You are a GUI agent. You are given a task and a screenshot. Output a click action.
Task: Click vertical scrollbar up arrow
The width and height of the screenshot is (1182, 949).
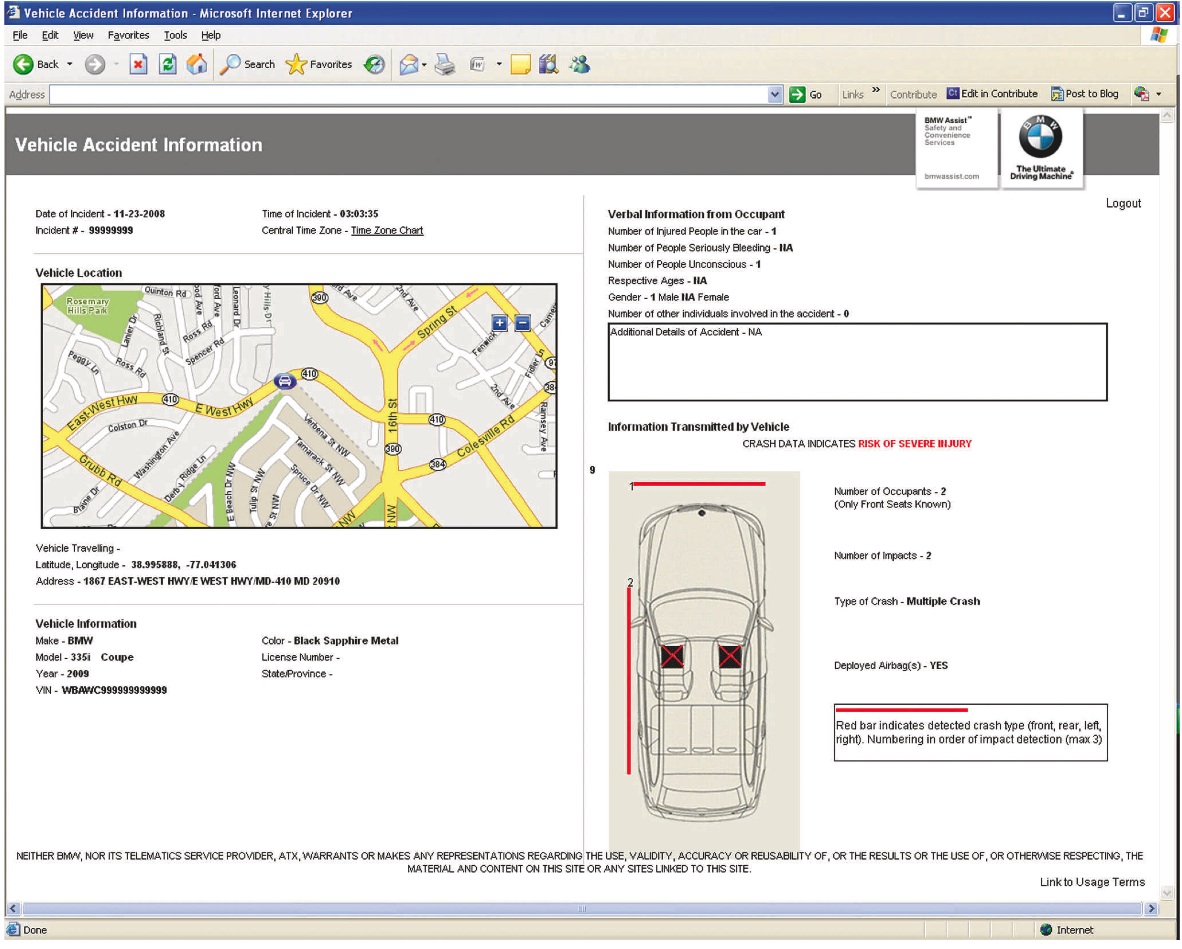[x=1167, y=115]
